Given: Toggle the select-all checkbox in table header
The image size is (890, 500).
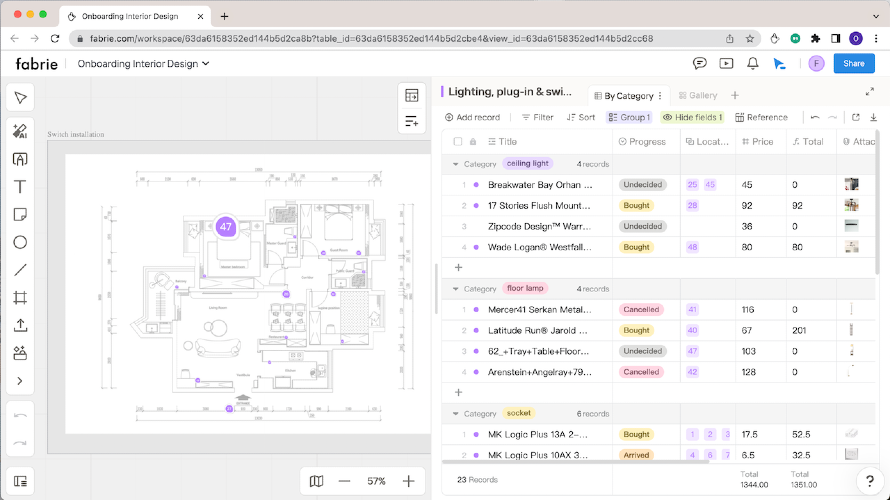Looking at the screenshot, I should [458, 142].
